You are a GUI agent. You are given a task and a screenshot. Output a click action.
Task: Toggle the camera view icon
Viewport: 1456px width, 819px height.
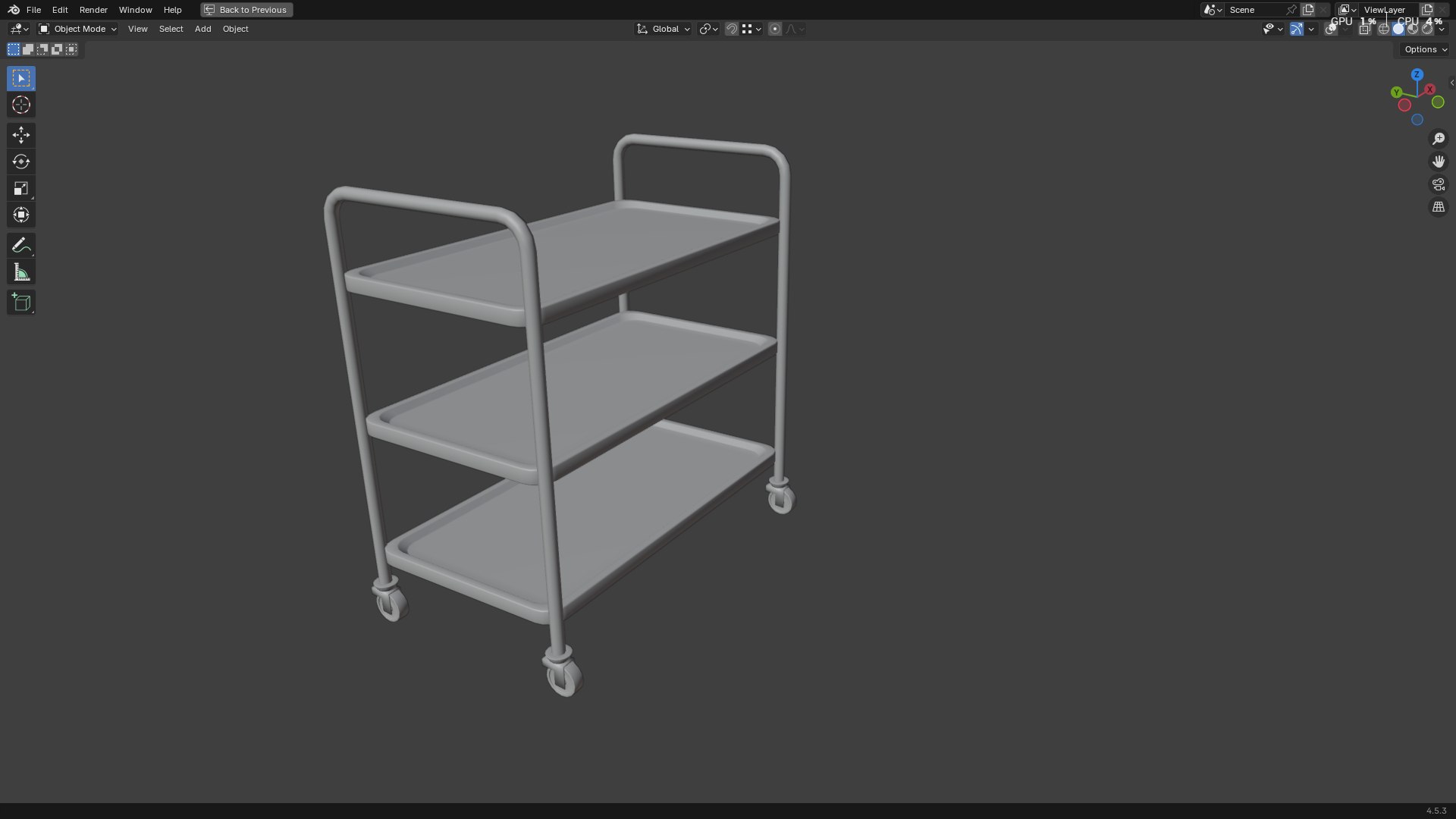[1439, 184]
